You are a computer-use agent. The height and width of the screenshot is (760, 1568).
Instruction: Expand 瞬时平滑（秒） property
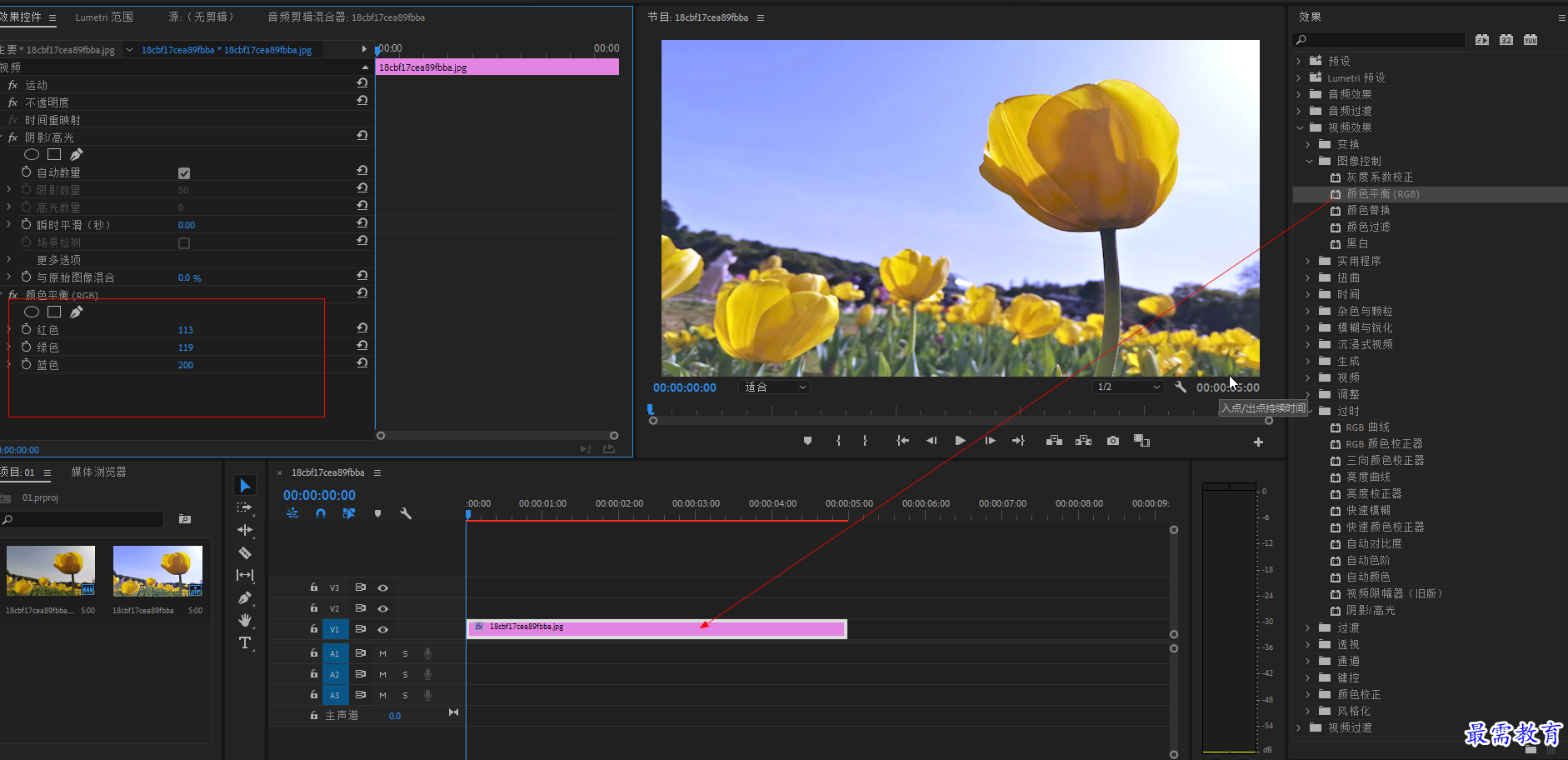9,224
